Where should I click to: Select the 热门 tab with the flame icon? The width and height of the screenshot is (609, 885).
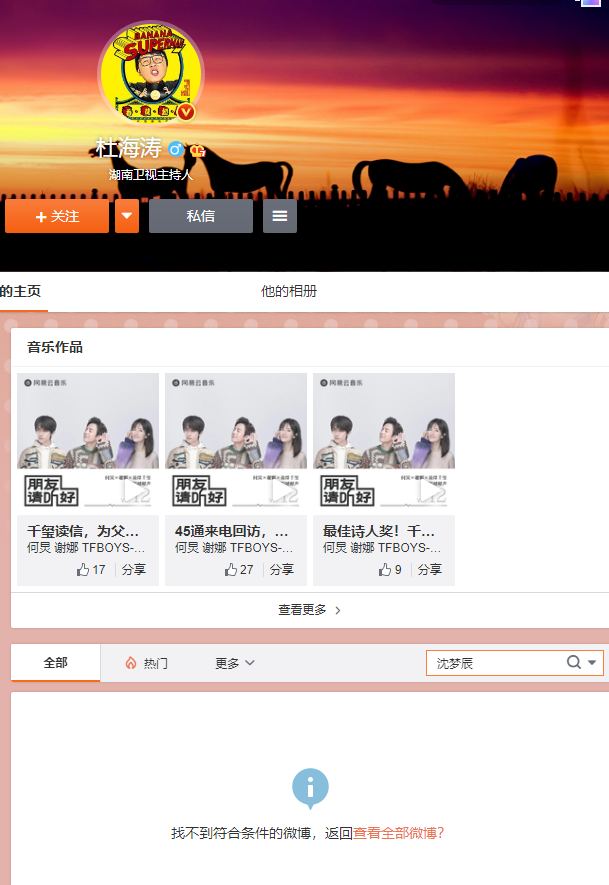[x=146, y=663]
